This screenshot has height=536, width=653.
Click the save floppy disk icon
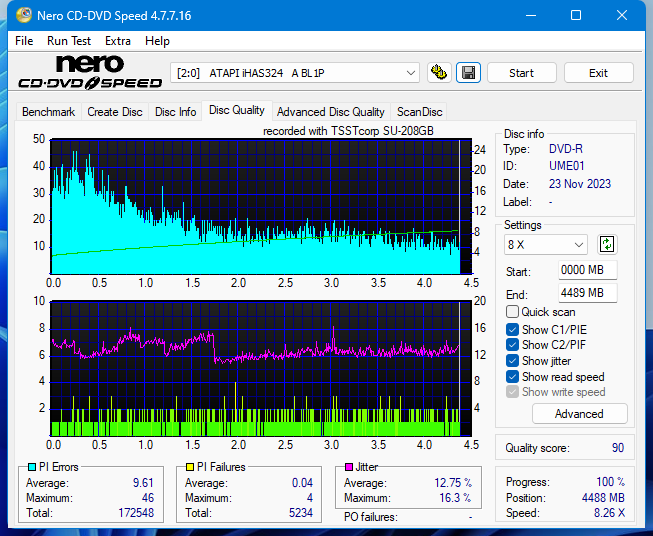pos(469,73)
